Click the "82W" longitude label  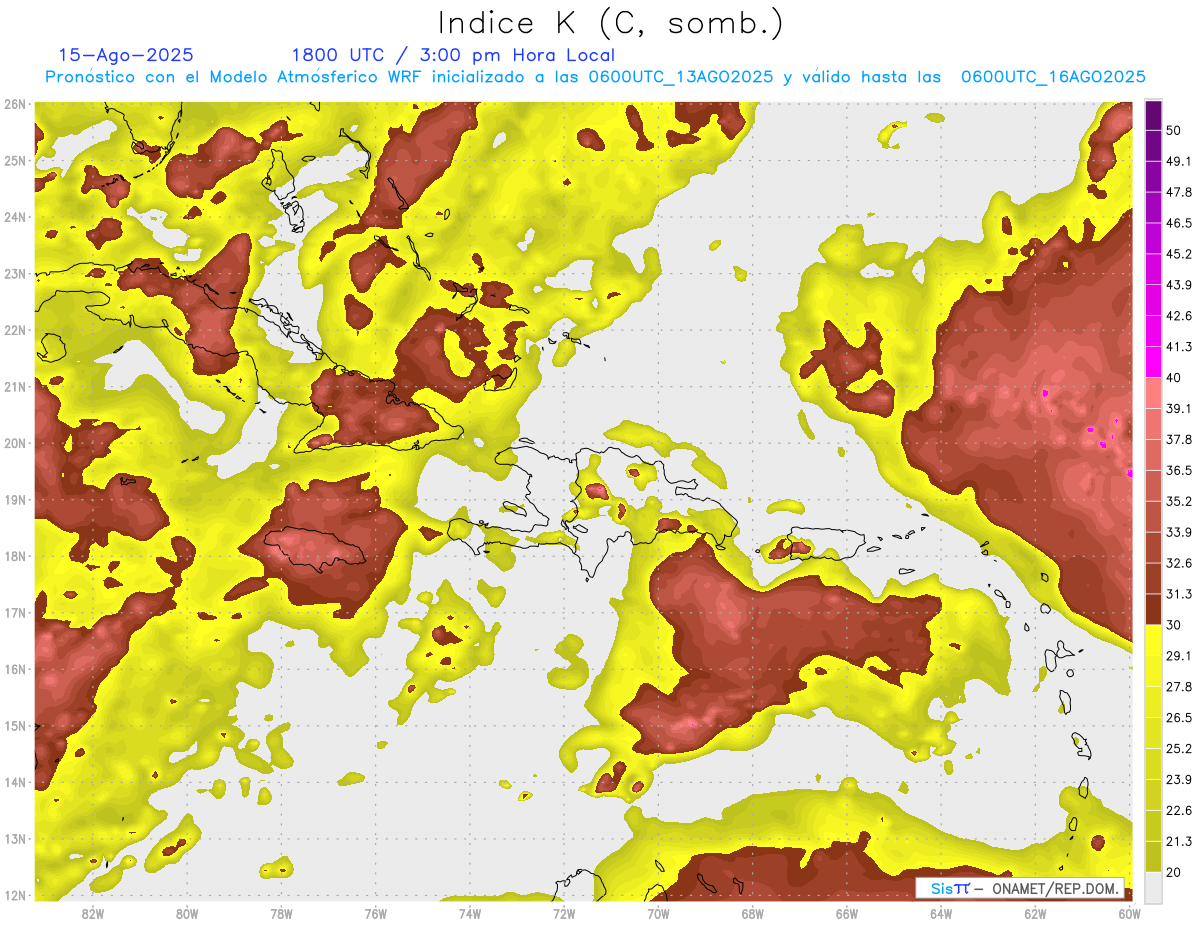(93, 914)
